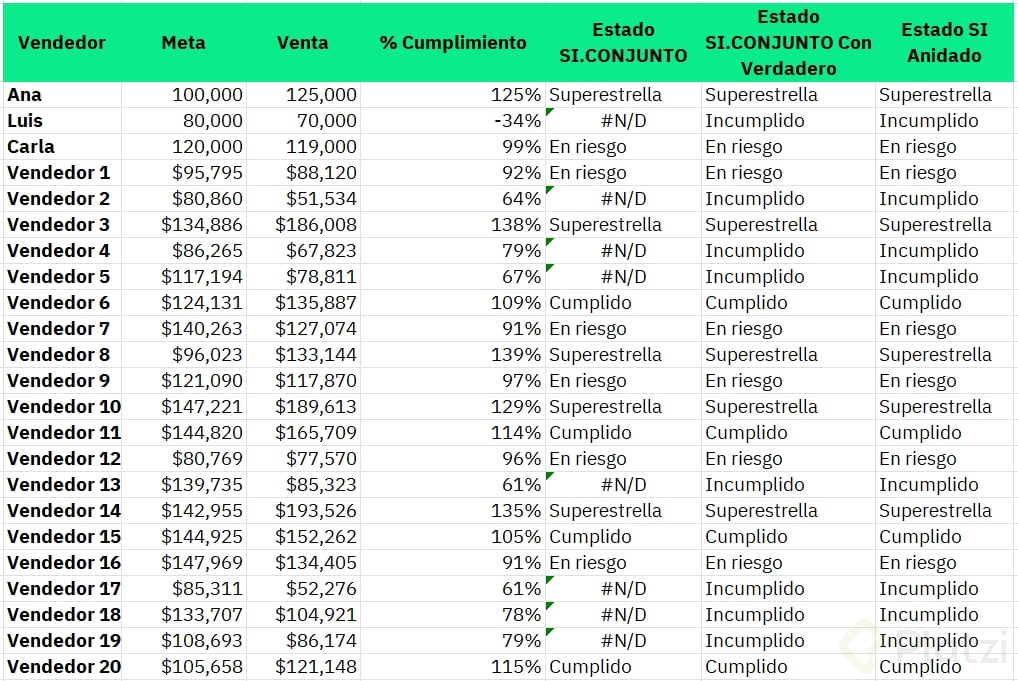Screen dimensions: 1018x681
Task: Click the green error triangle in Luis's row
Action: [550, 114]
